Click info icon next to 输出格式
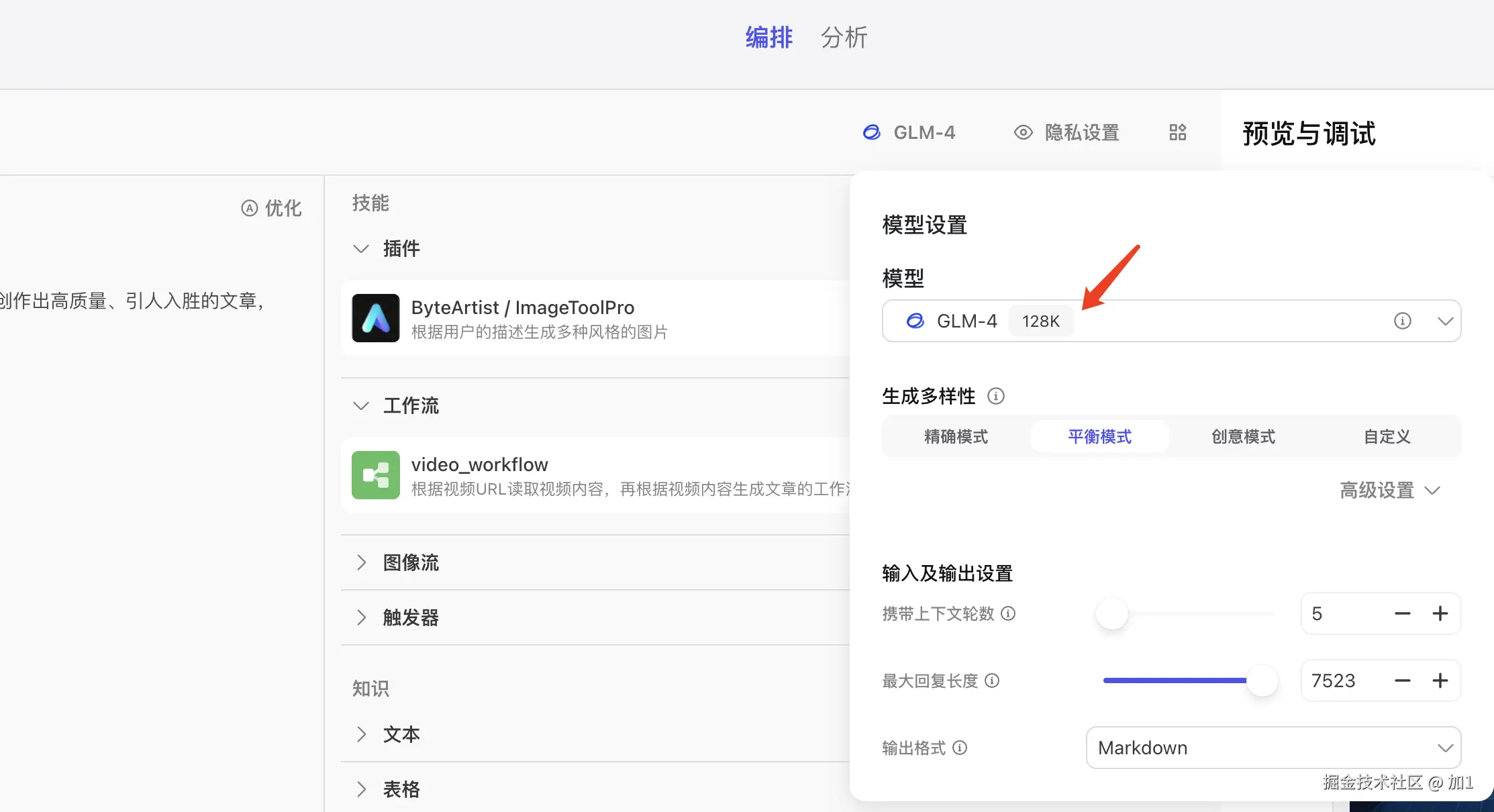The height and width of the screenshot is (812, 1494). pyautogui.click(x=960, y=748)
